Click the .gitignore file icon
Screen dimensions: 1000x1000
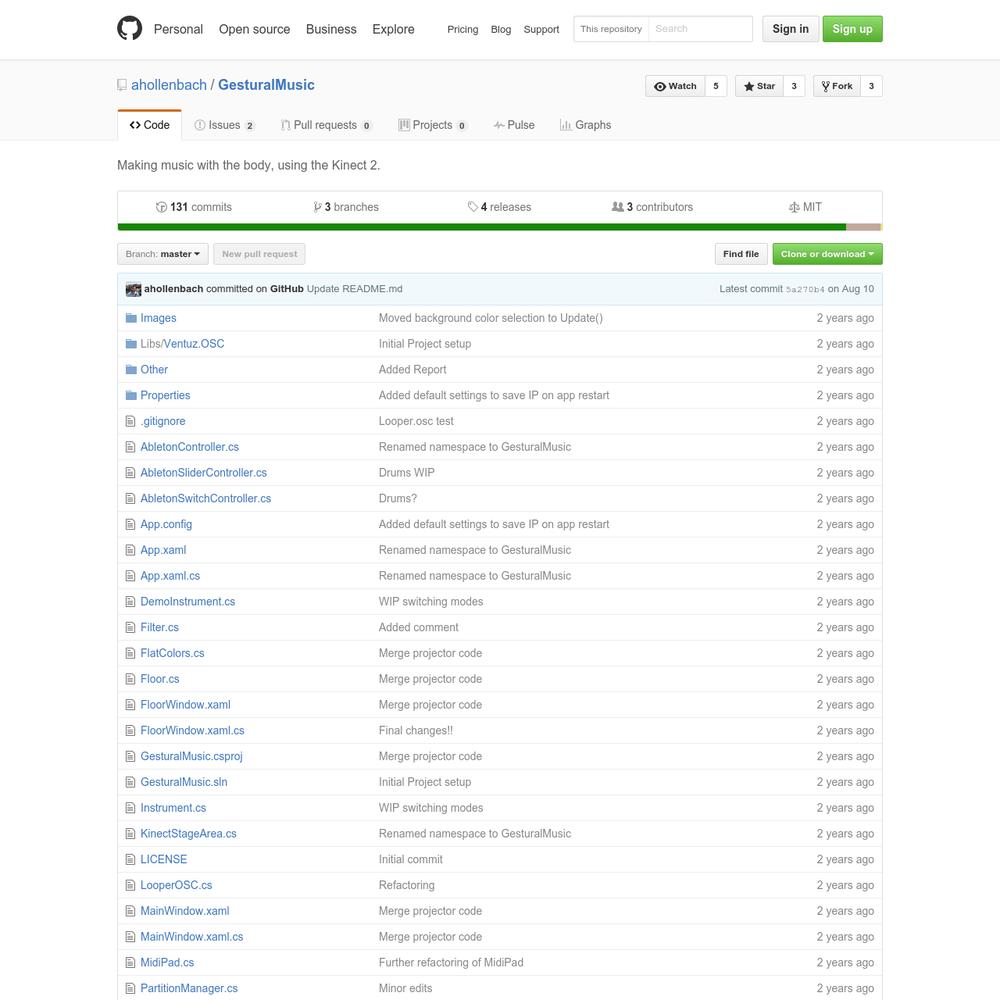130,421
